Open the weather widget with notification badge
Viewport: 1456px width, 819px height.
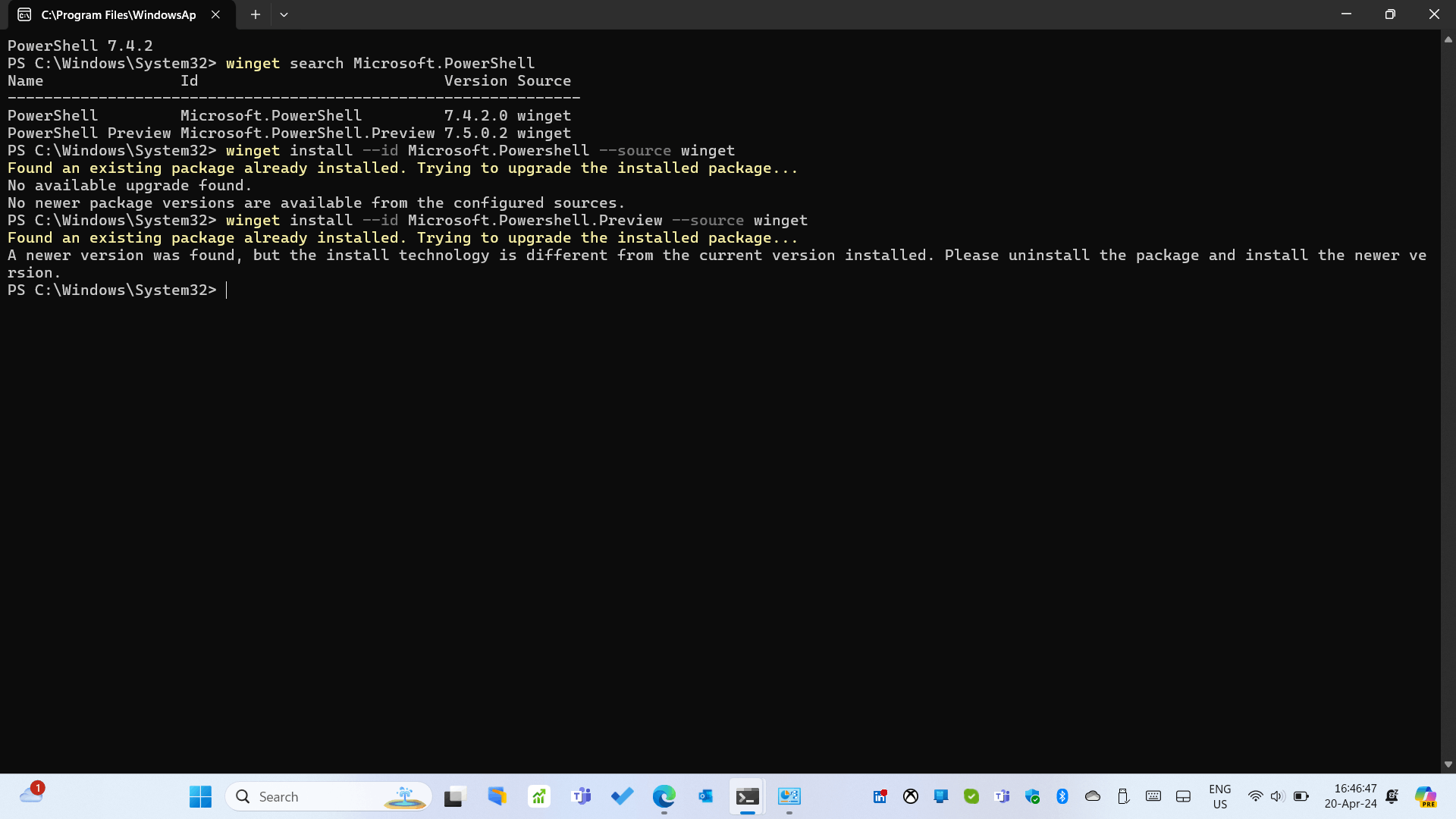(x=31, y=795)
